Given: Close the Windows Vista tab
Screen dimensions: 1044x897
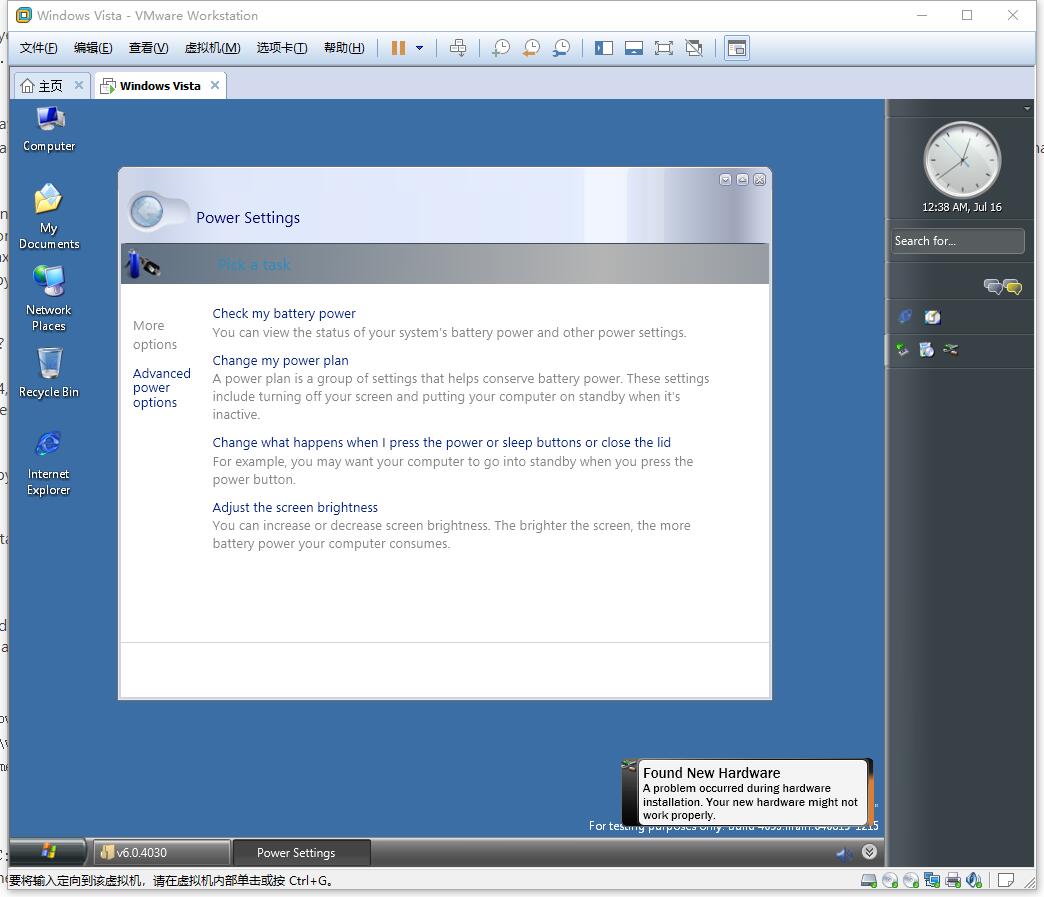Looking at the screenshot, I should click(215, 85).
